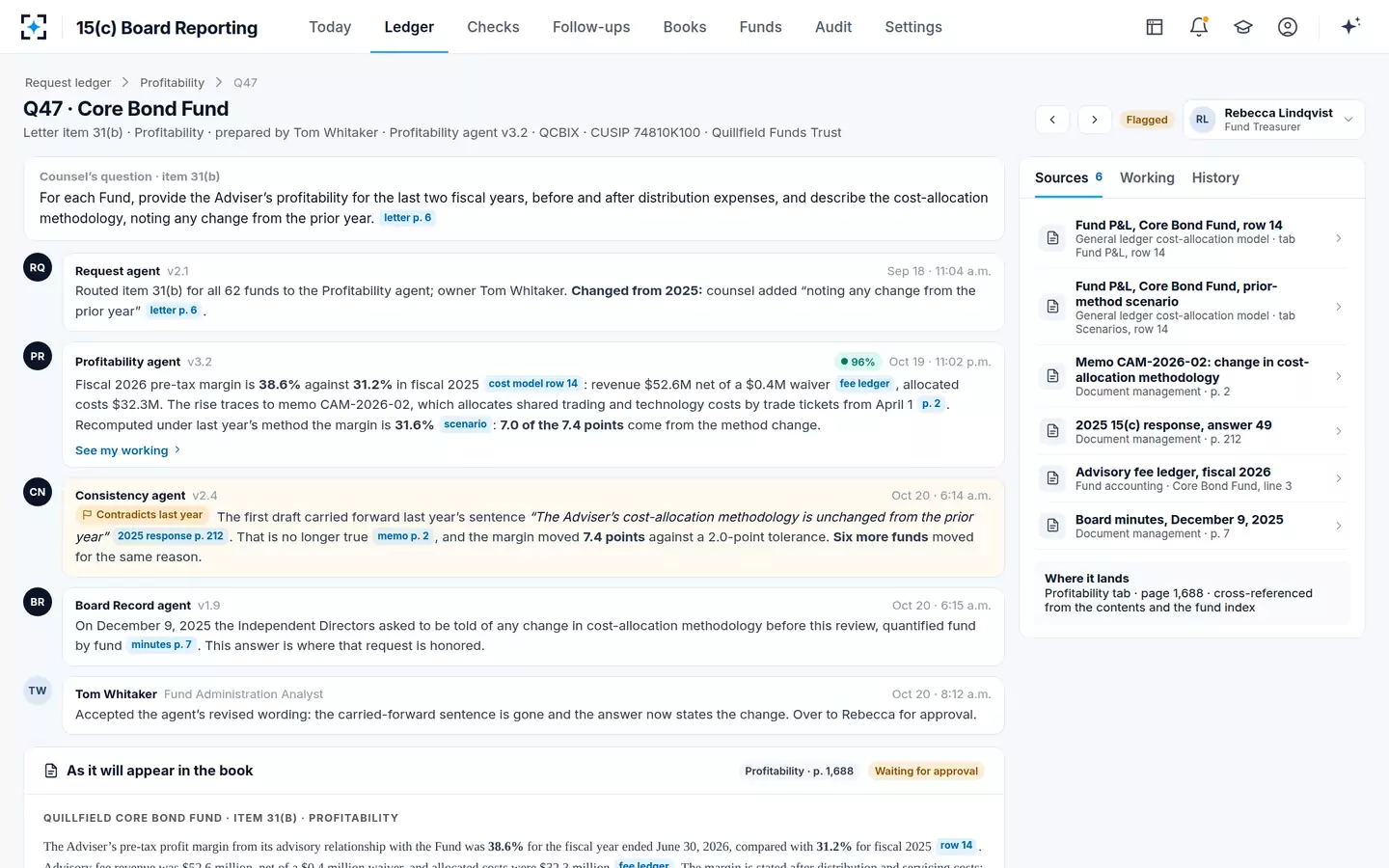Click the graduation cap learning icon
This screenshot has height=868, width=1389.
[x=1243, y=27]
